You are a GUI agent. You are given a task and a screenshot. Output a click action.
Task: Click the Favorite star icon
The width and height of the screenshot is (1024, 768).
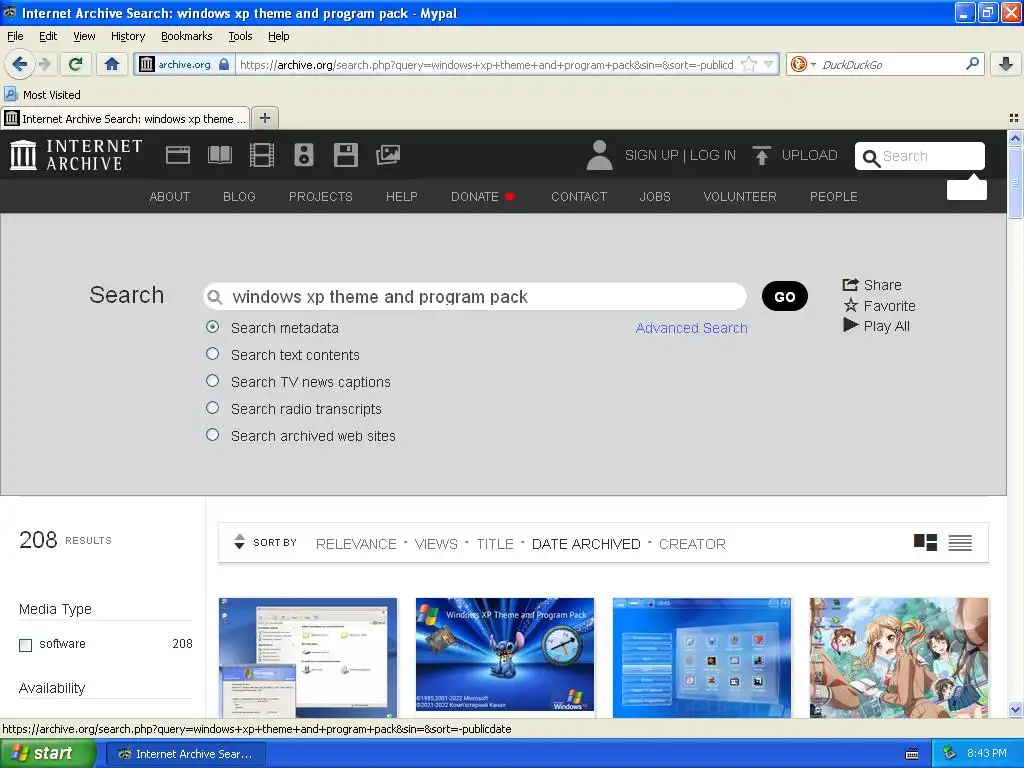coord(850,305)
